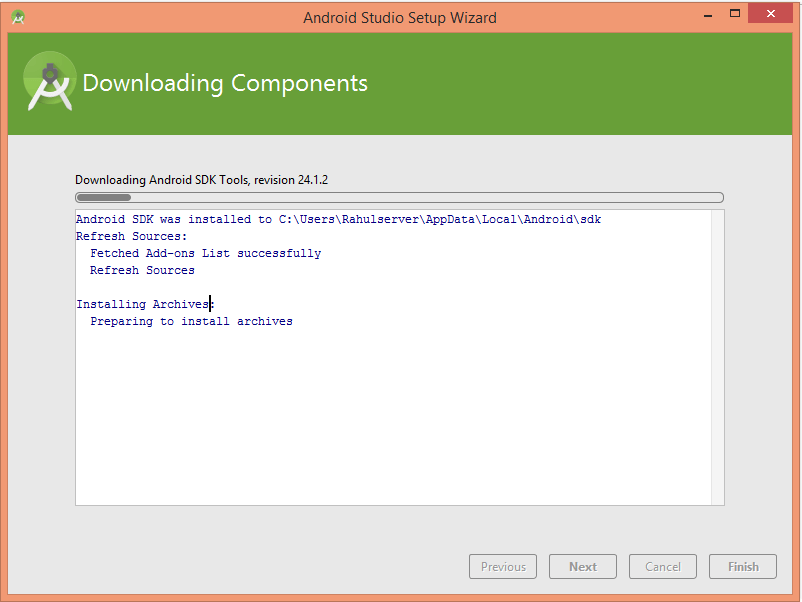Viewport: 802px width, 602px height.
Task: Click the Cancel button
Action: tap(662, 567)
